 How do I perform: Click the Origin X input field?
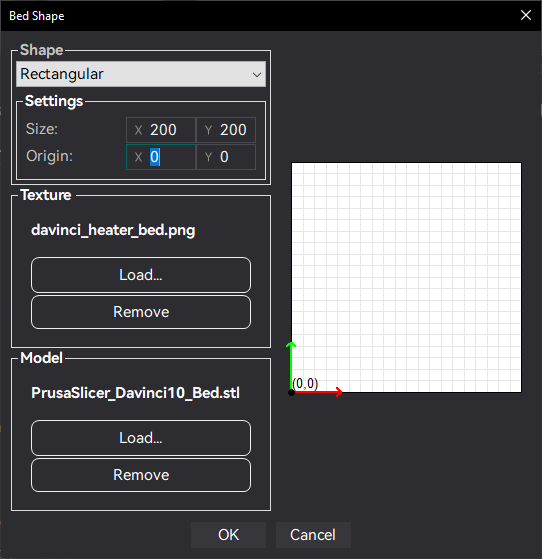point(161,157)
